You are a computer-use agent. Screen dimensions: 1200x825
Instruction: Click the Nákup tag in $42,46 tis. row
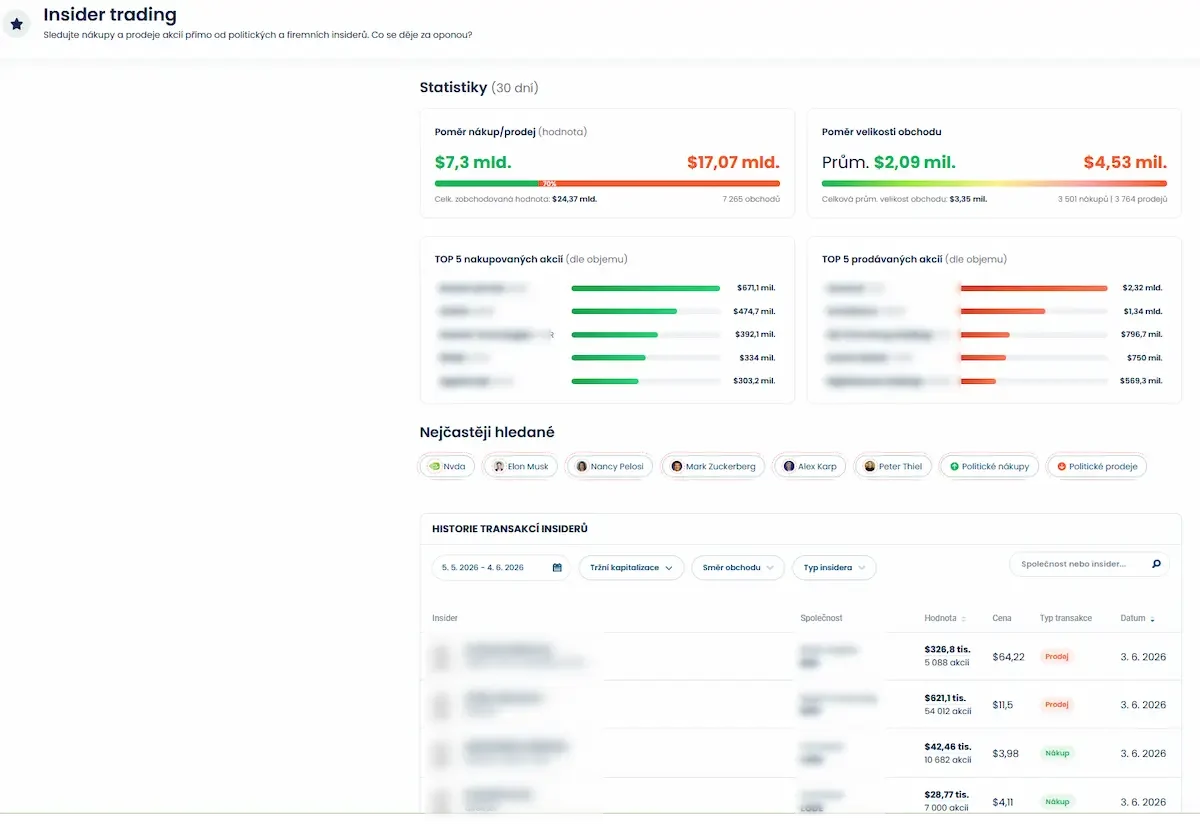[x=1057, y=753]
